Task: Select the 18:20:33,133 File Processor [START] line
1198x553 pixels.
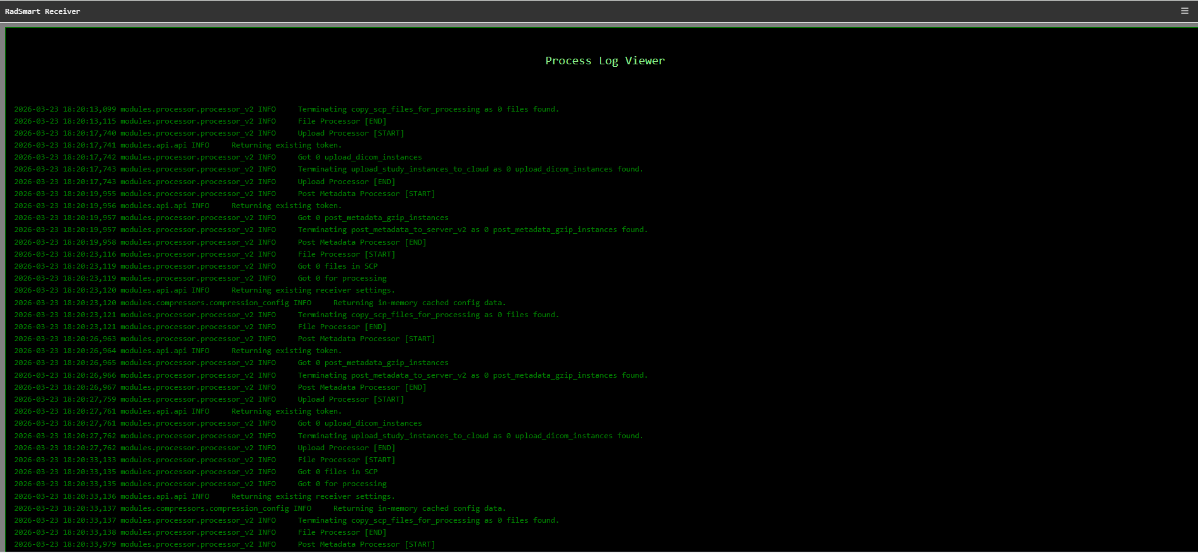Action: coord(205,460)
